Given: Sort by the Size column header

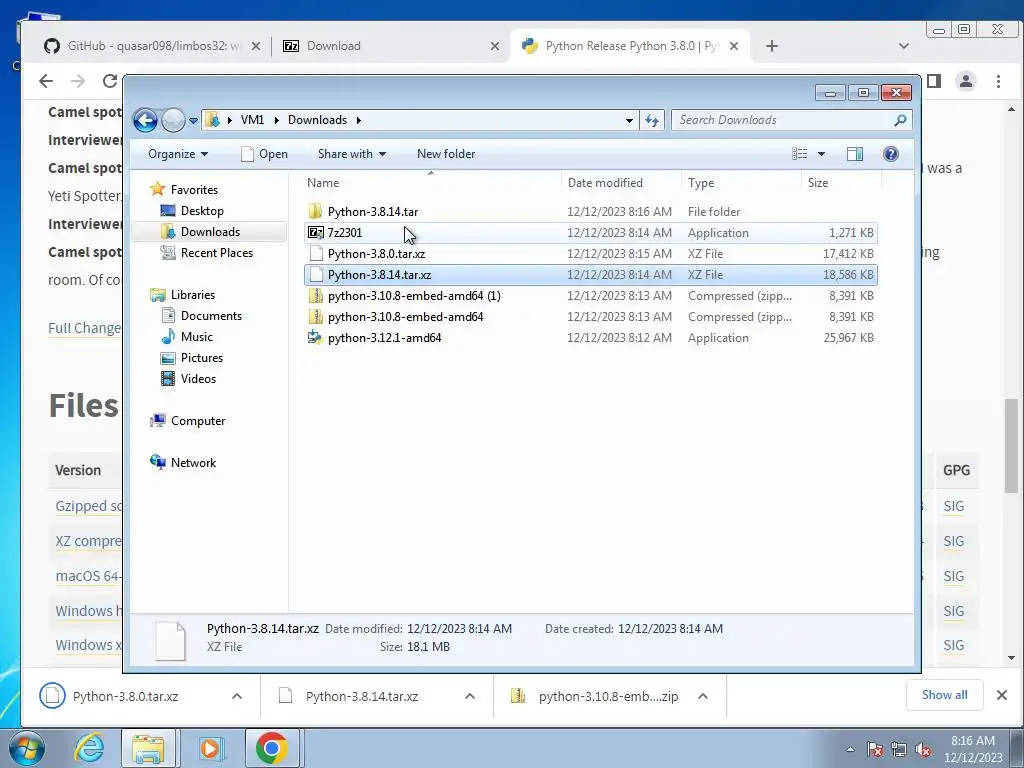Looking at the screenshot, I should tap(818, 183).
